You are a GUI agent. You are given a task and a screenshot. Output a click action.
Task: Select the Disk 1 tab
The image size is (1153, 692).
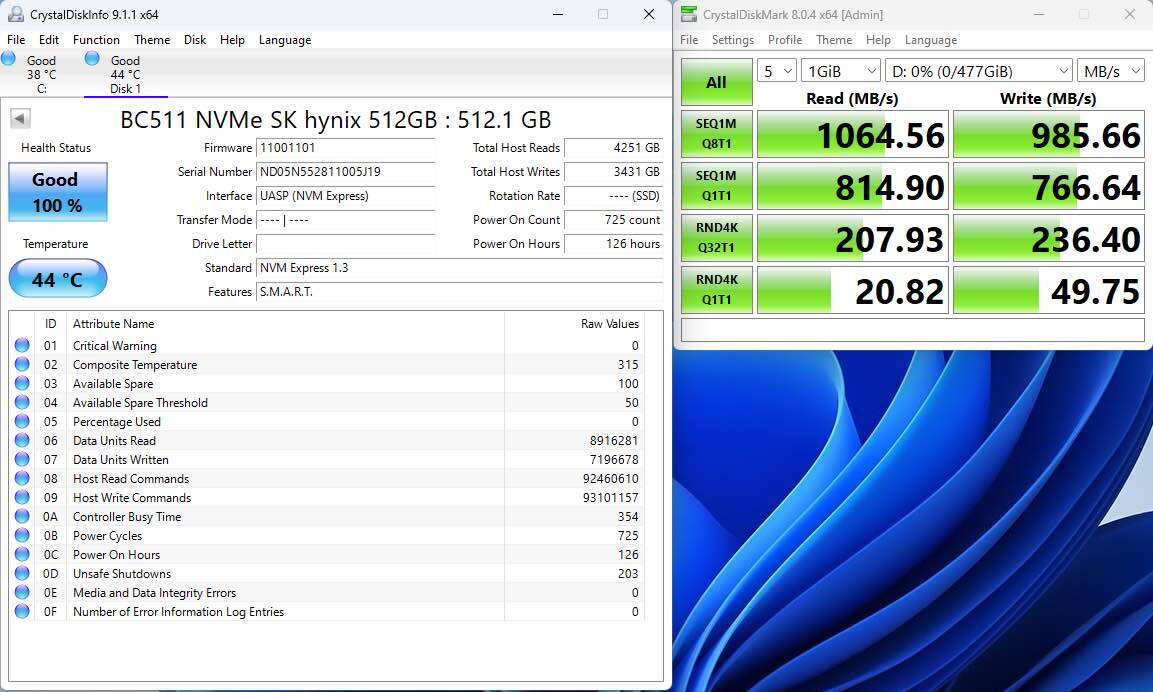point(125,74)
